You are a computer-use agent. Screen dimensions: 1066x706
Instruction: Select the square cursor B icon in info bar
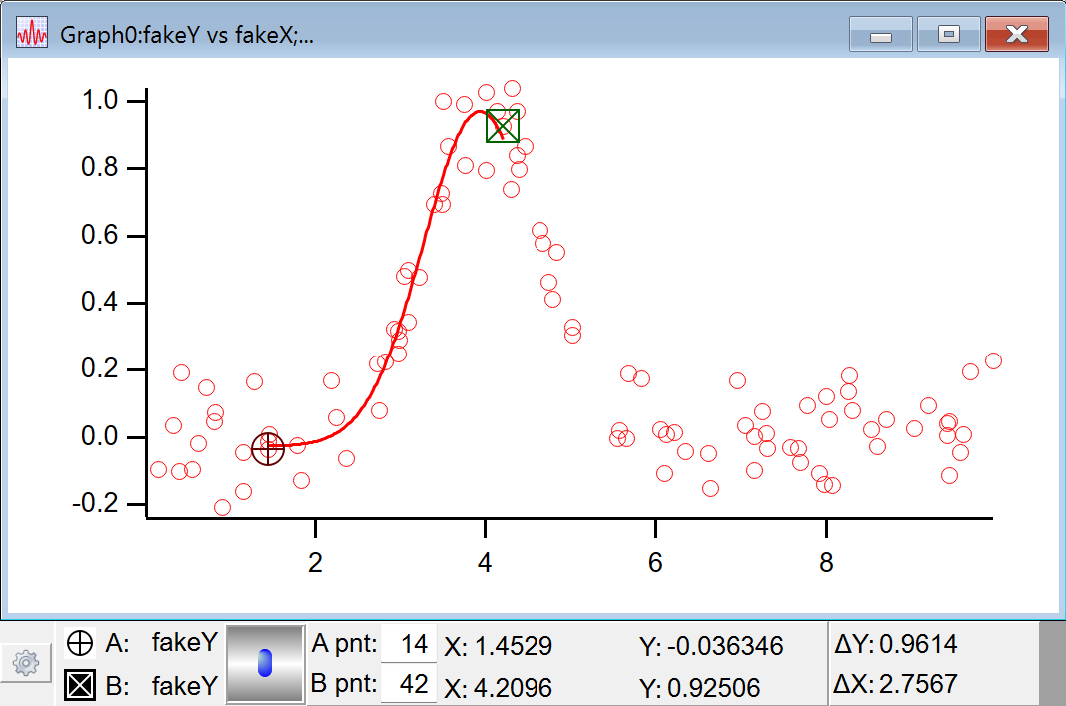click(x=80, y=686)
